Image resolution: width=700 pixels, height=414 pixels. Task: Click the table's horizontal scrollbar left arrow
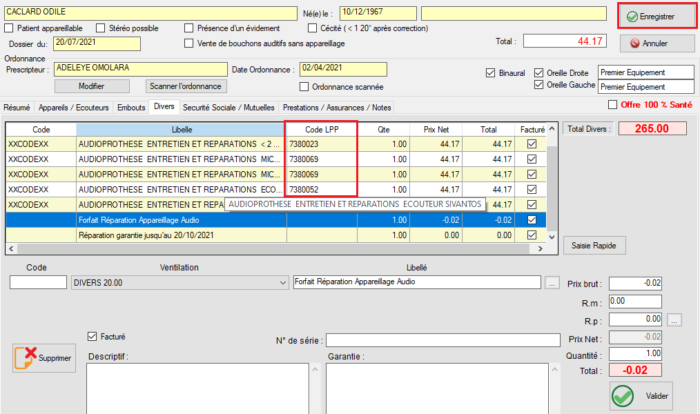coord(11,249)
